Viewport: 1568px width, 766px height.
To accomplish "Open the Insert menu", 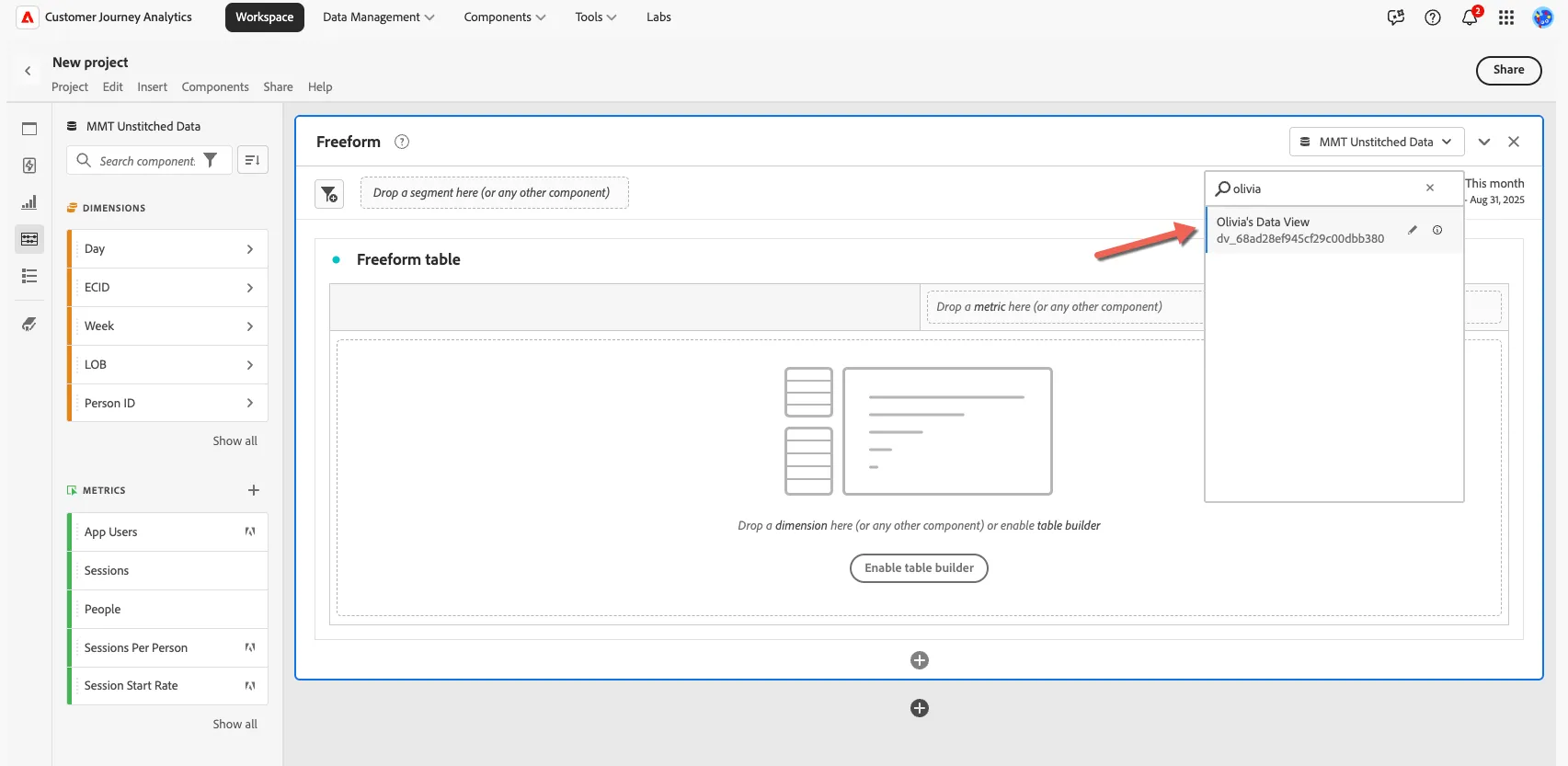I will (153, 86).
